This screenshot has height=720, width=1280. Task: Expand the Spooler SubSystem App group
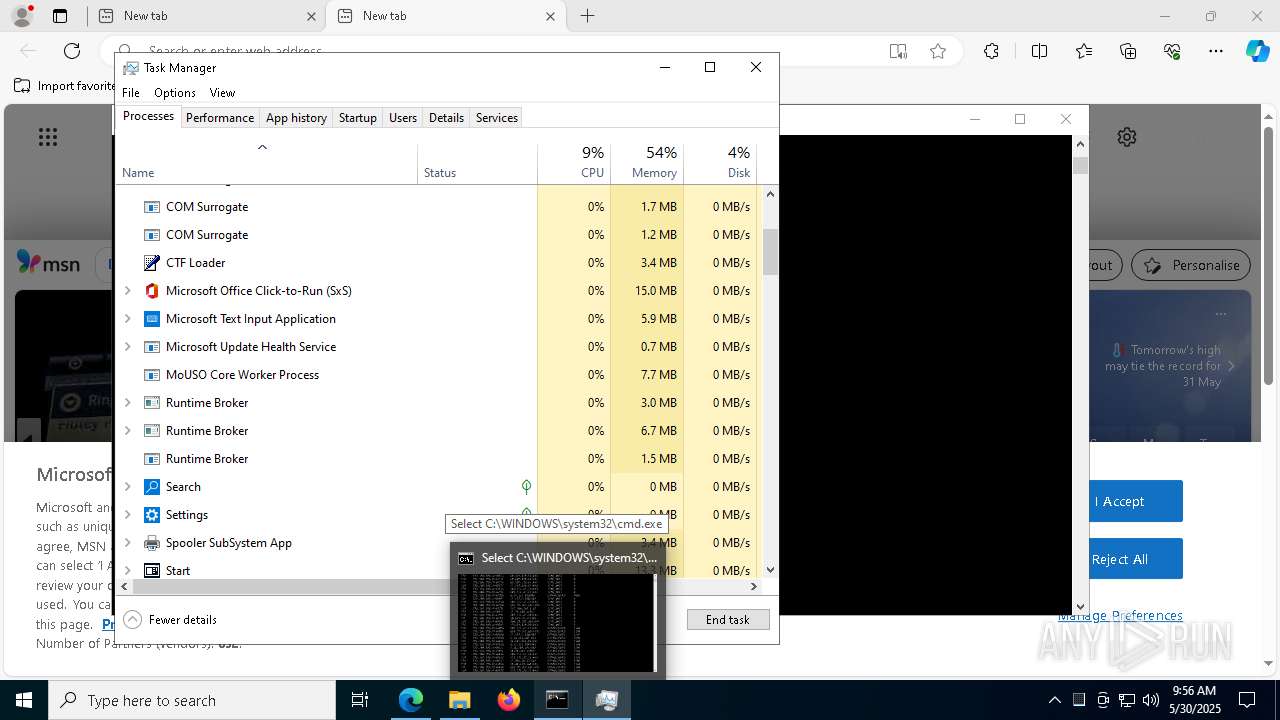click(x=127, y=543)
